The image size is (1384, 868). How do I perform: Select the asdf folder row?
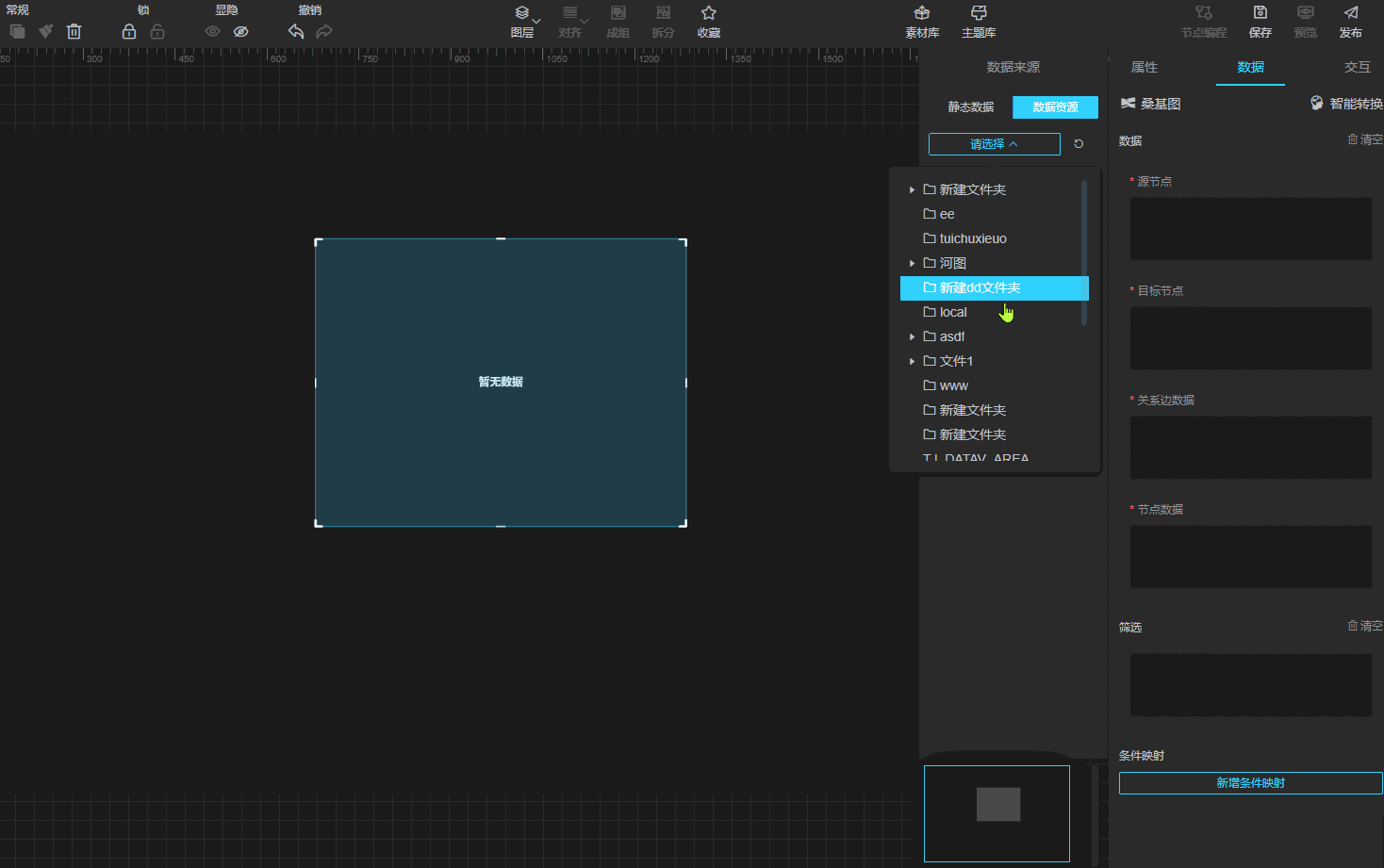994,337
